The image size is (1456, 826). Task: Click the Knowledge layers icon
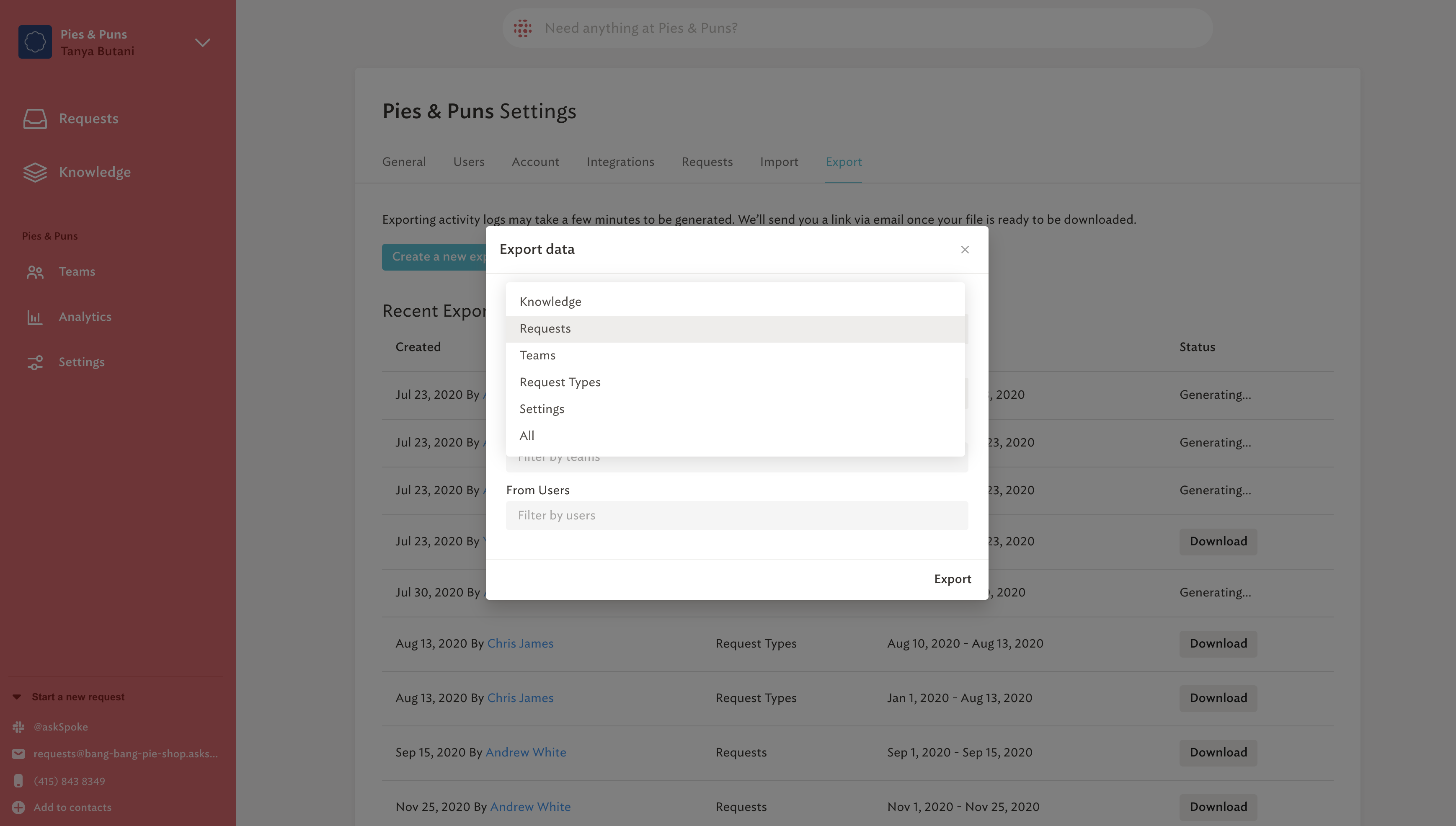coord(35,172)
